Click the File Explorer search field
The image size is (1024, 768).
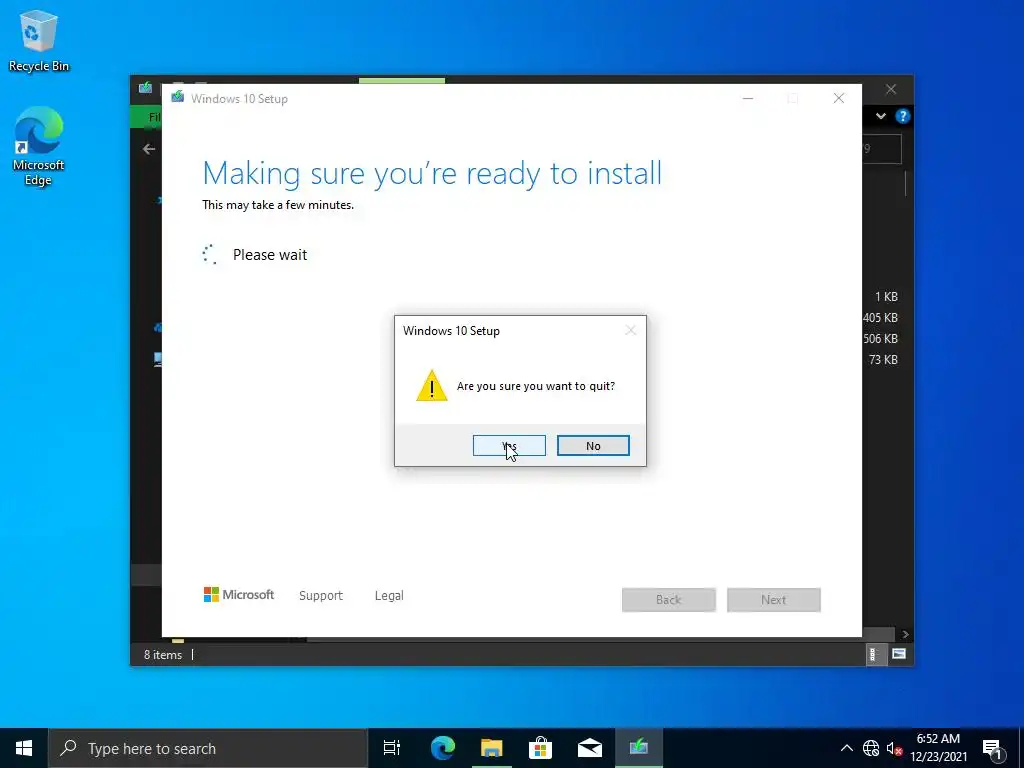[882, 149]
